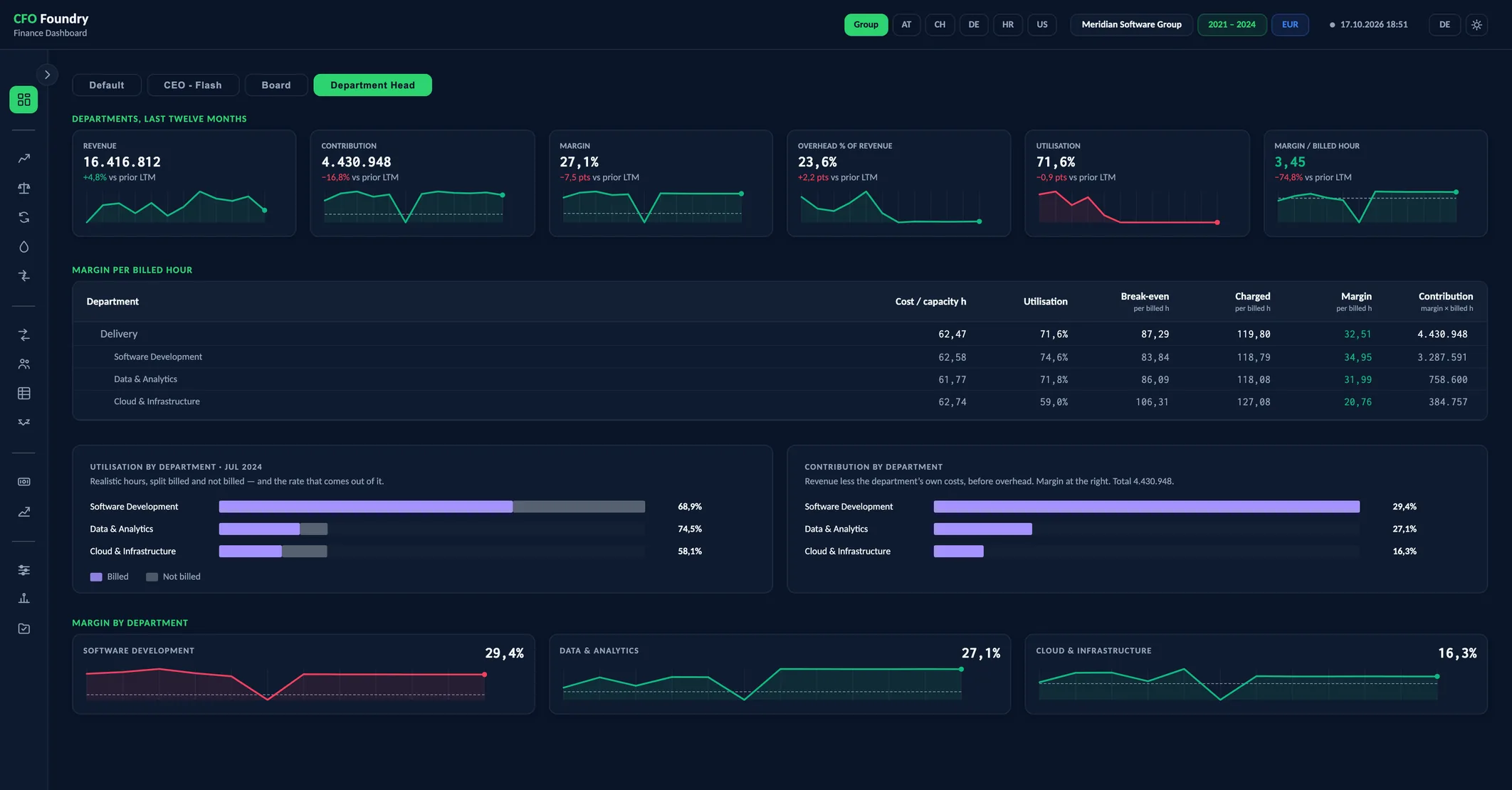Open the dashboard grid icon in sidebar
1512x790 pixels.
click(x=23, y=100)
